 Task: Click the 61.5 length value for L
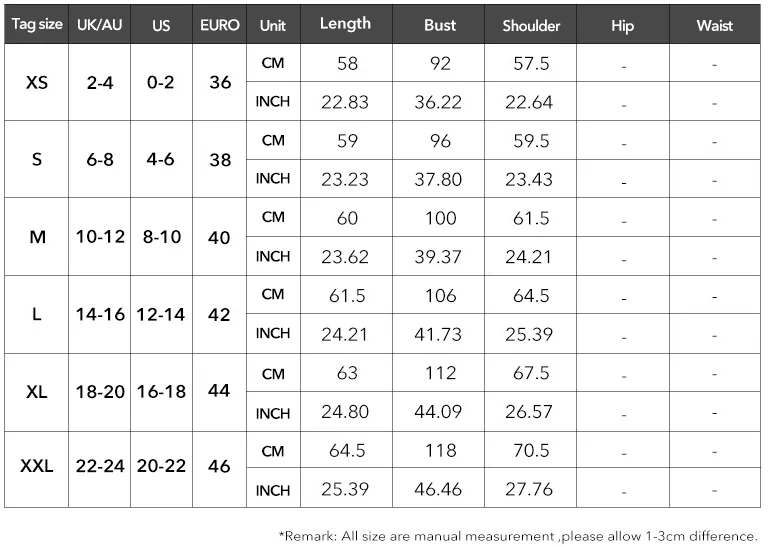coord(345,295)
